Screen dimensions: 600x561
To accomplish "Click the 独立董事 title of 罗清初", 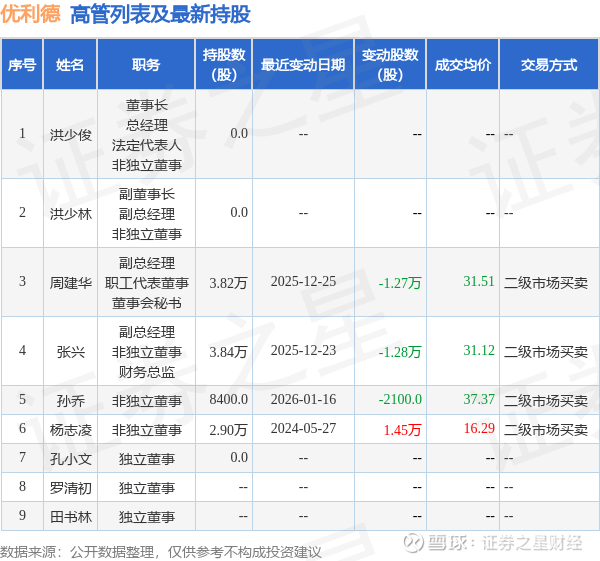I will 147,488.
